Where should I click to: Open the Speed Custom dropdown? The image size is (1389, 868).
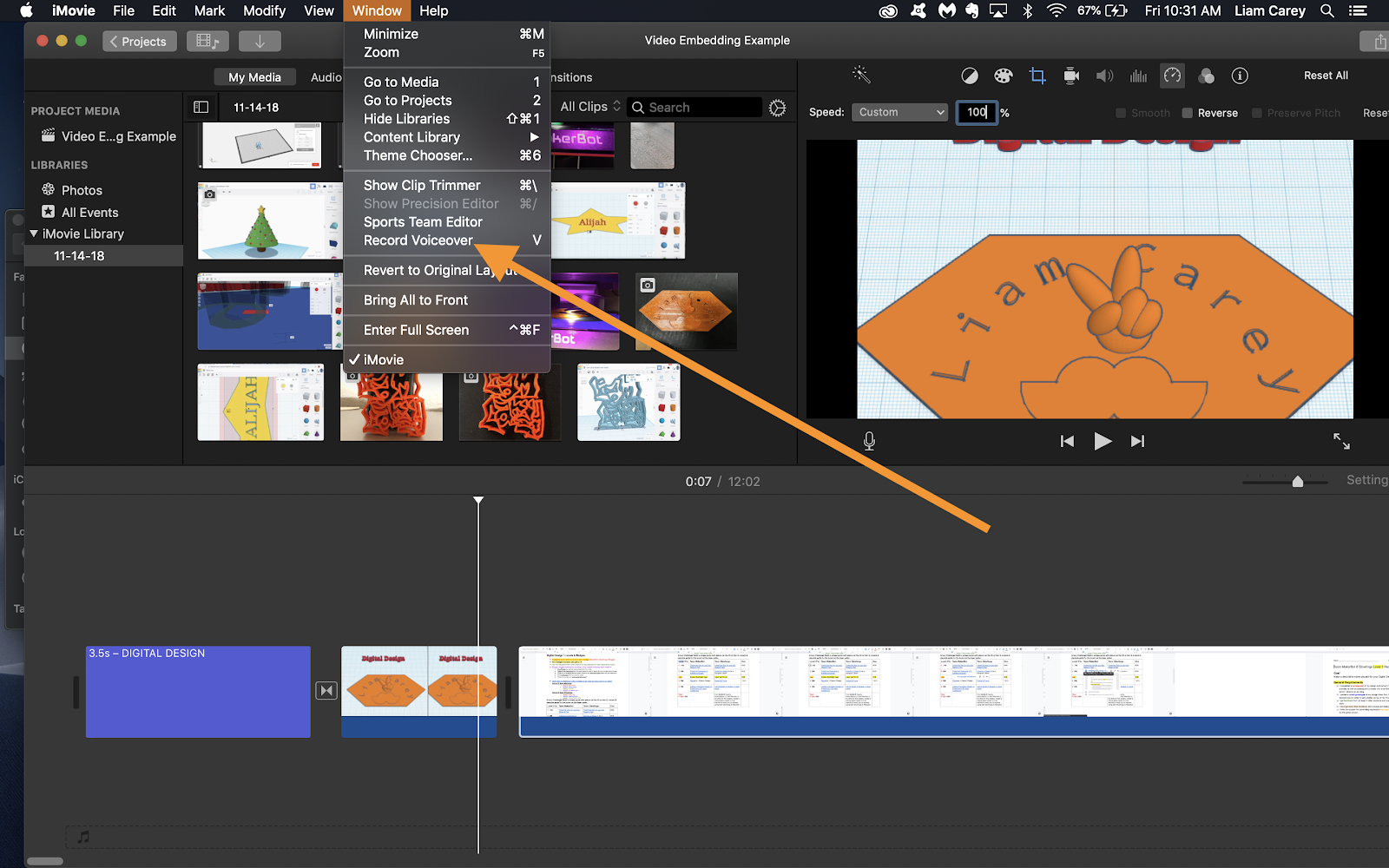tap(899, 112)
